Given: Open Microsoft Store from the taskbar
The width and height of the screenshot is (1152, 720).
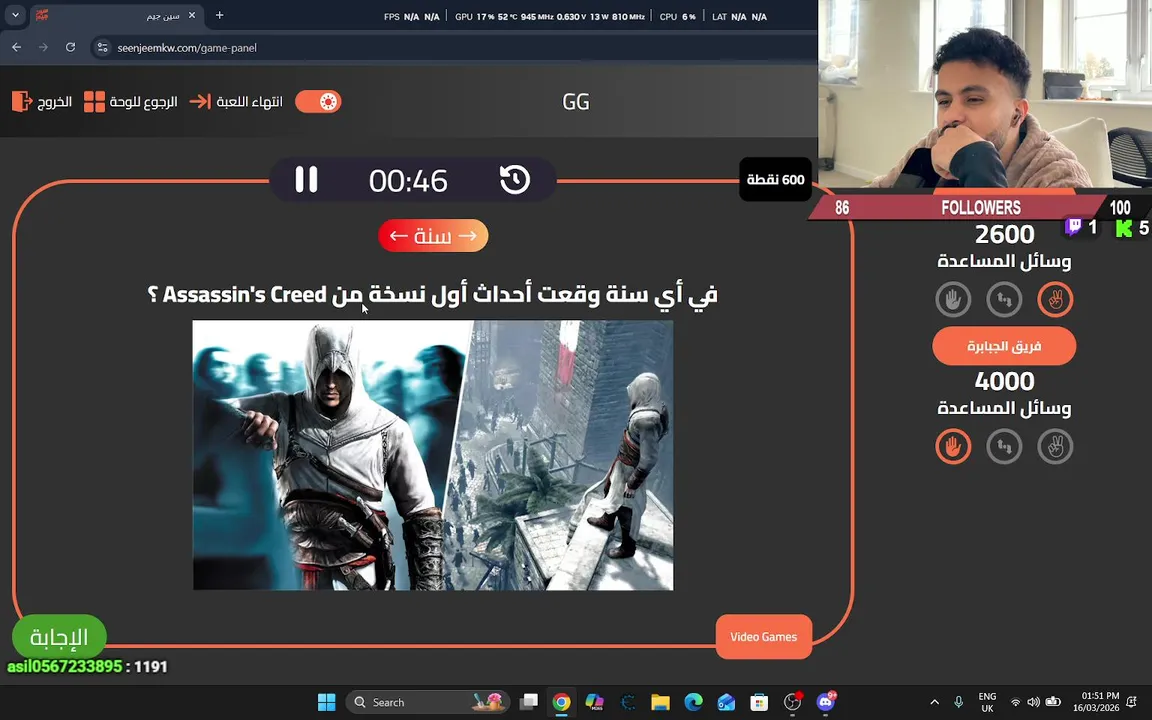Looking at the screenshot, I should coord(759,702).
